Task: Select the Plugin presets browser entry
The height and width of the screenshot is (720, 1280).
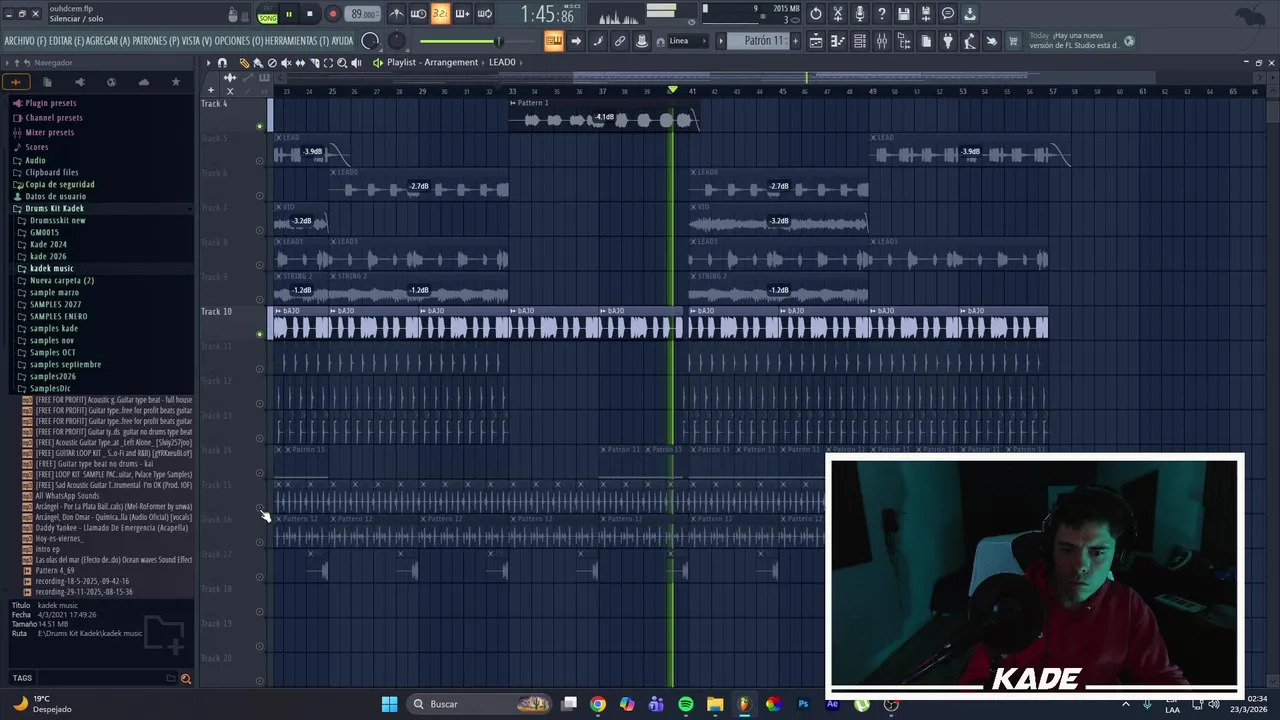Action: pos(51,103)
